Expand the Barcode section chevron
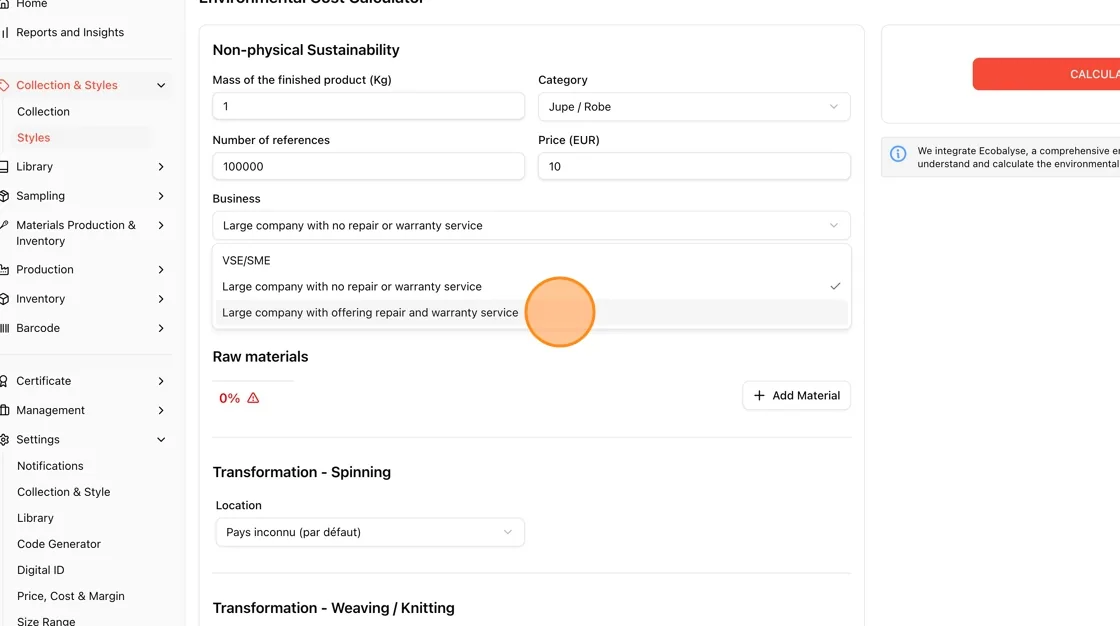Screen dimensions: 1120x626 pyautogui.click(x=161, y=328)
